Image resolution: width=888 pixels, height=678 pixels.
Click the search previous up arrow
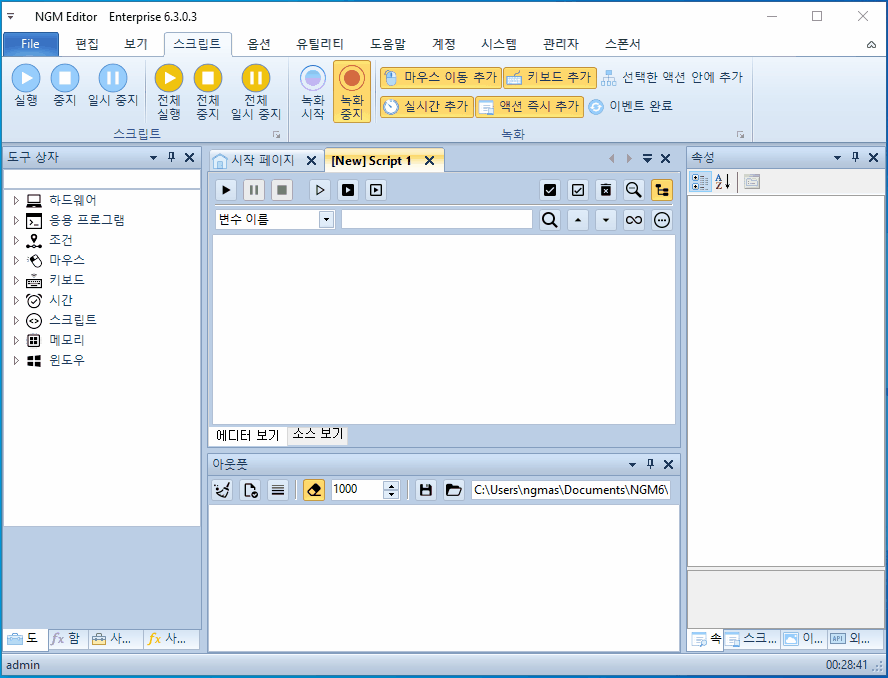578,220
